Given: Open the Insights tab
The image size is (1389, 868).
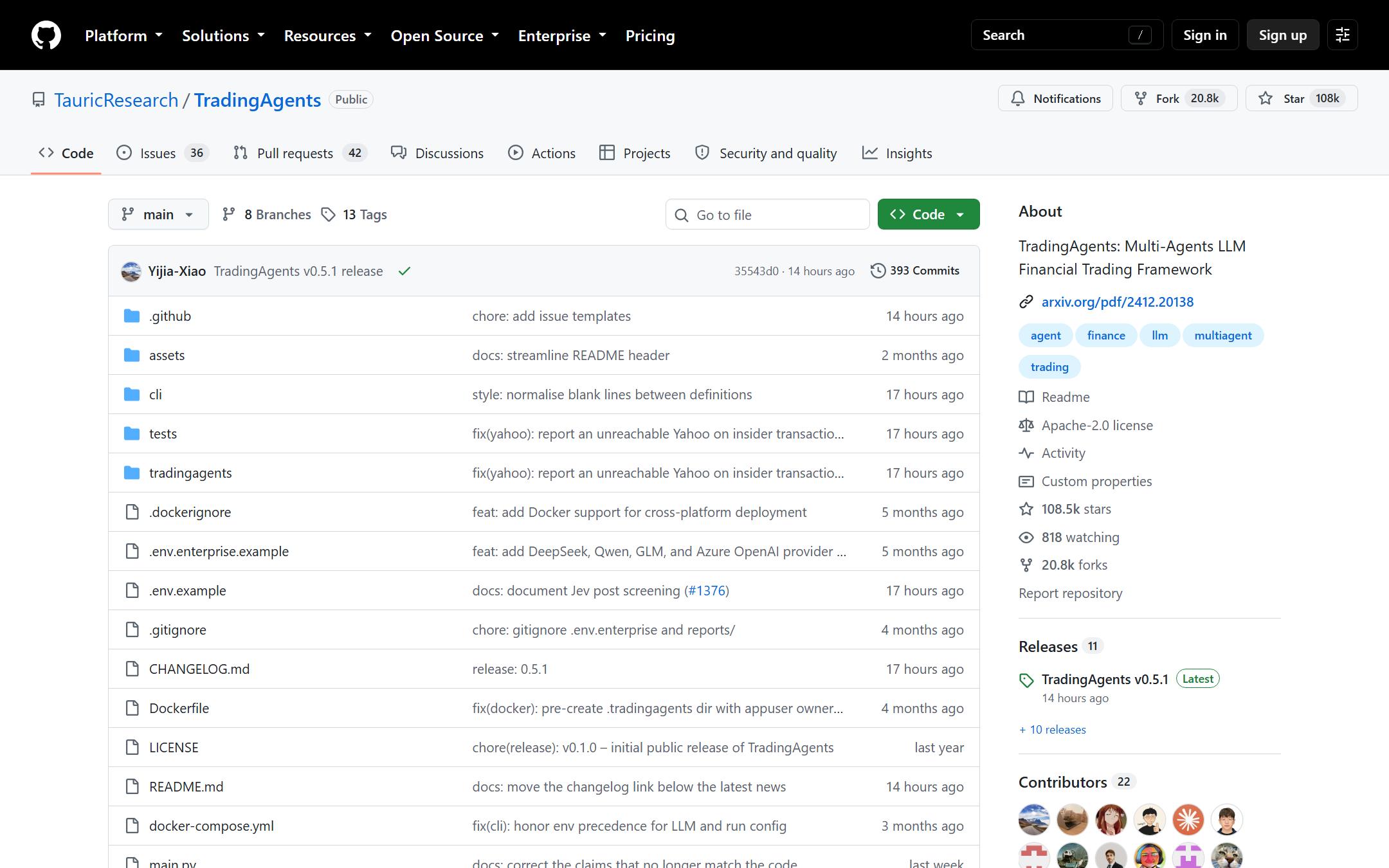Looking at the screenshot, I should click(x=897, y=153).
